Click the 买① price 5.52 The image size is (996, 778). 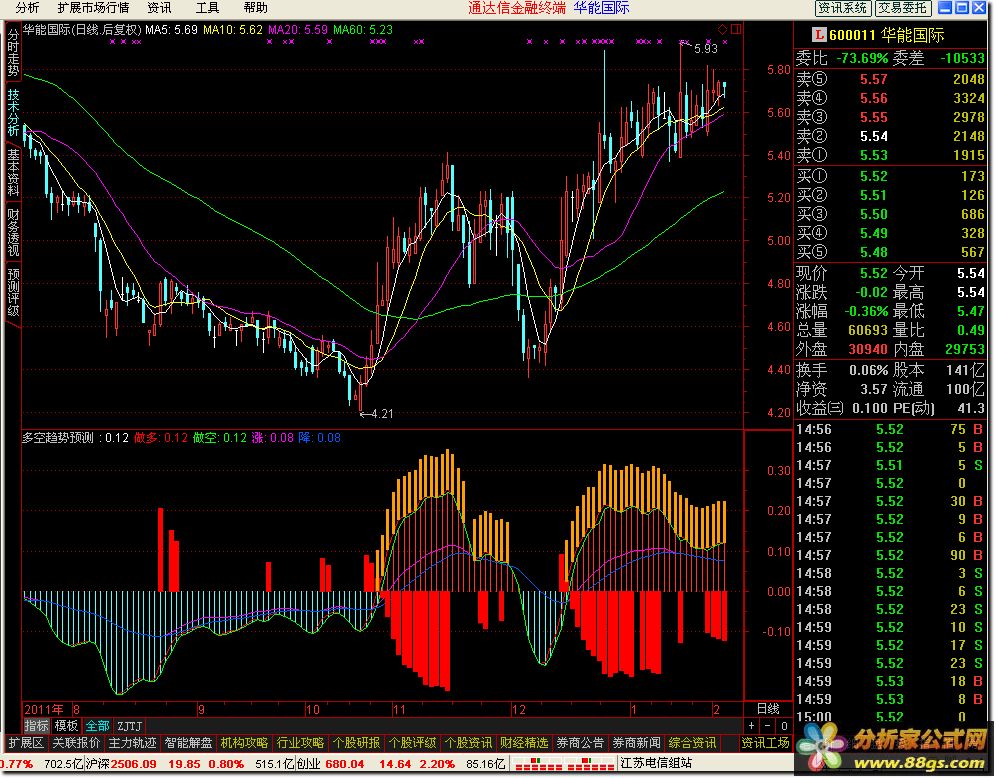pos(873,176)
